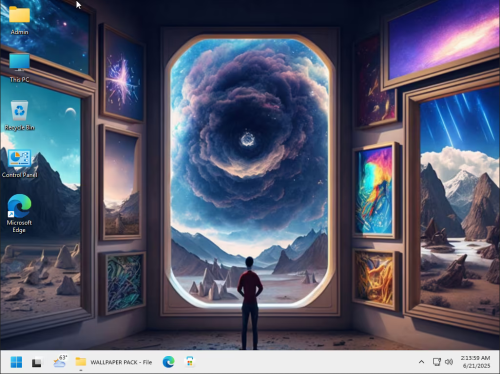Open Microsoft Store from the taskbar
The height and width of the screenshot is (374, 500).
click(189, 362)
